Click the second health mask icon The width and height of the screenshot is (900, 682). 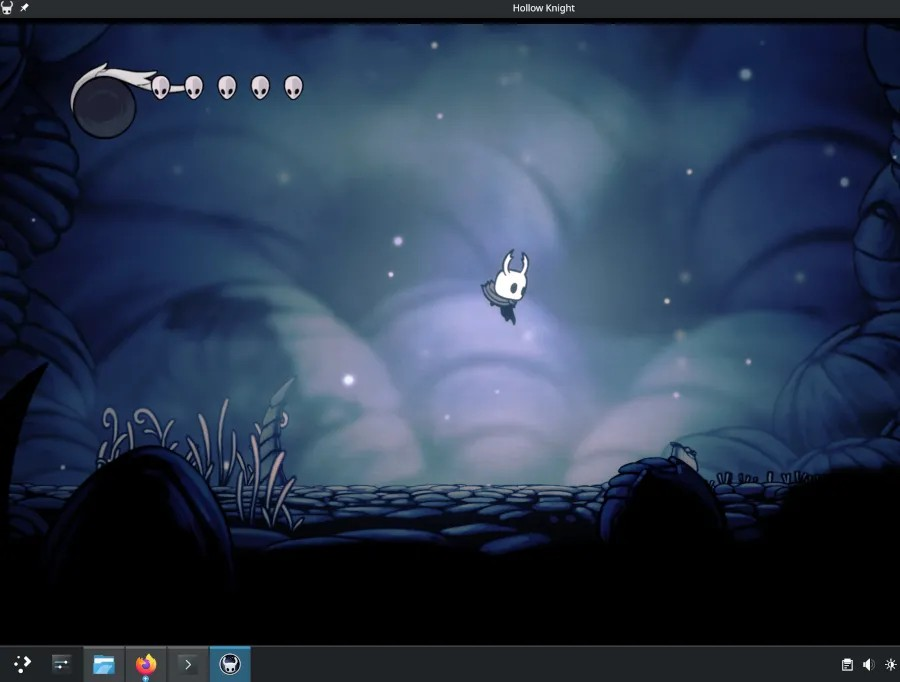pyautogui.click(x=192, y=85)
